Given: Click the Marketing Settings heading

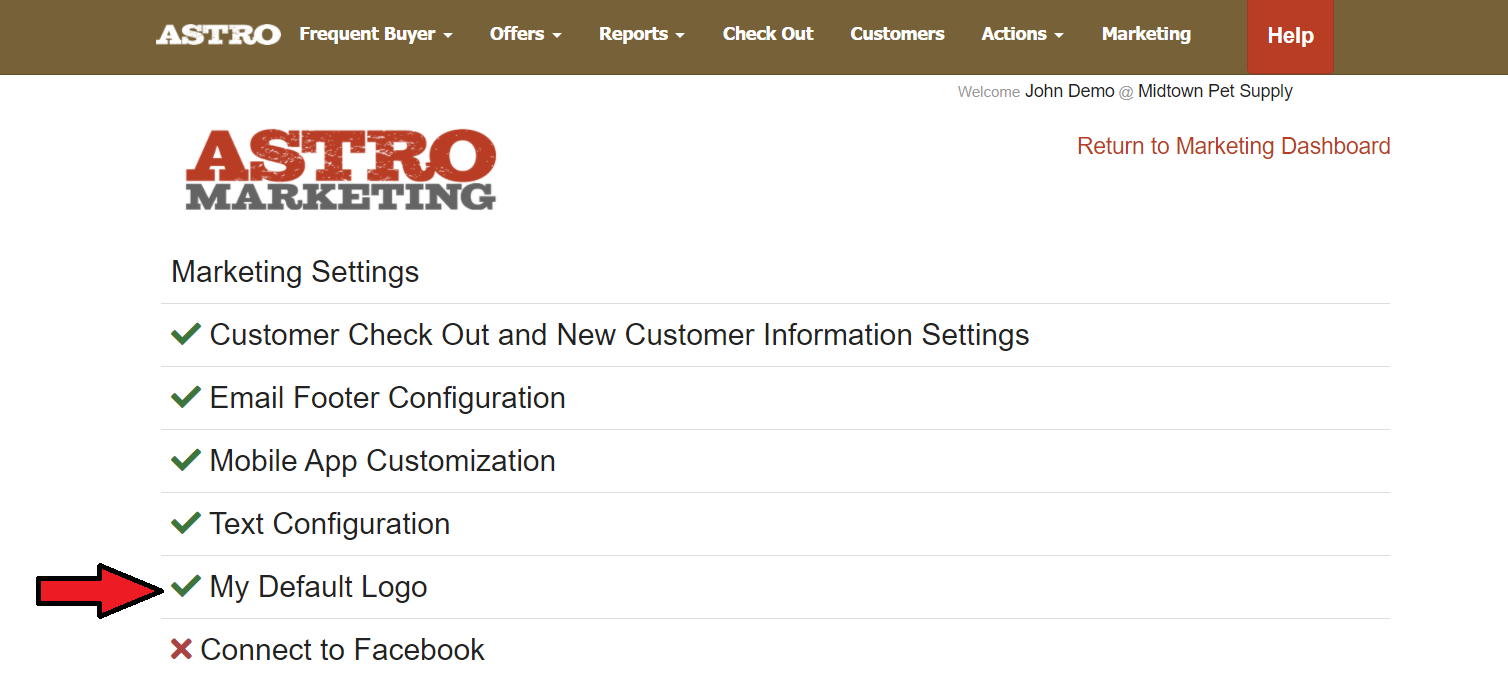Looking at the screenshot, I should (295, 272).
